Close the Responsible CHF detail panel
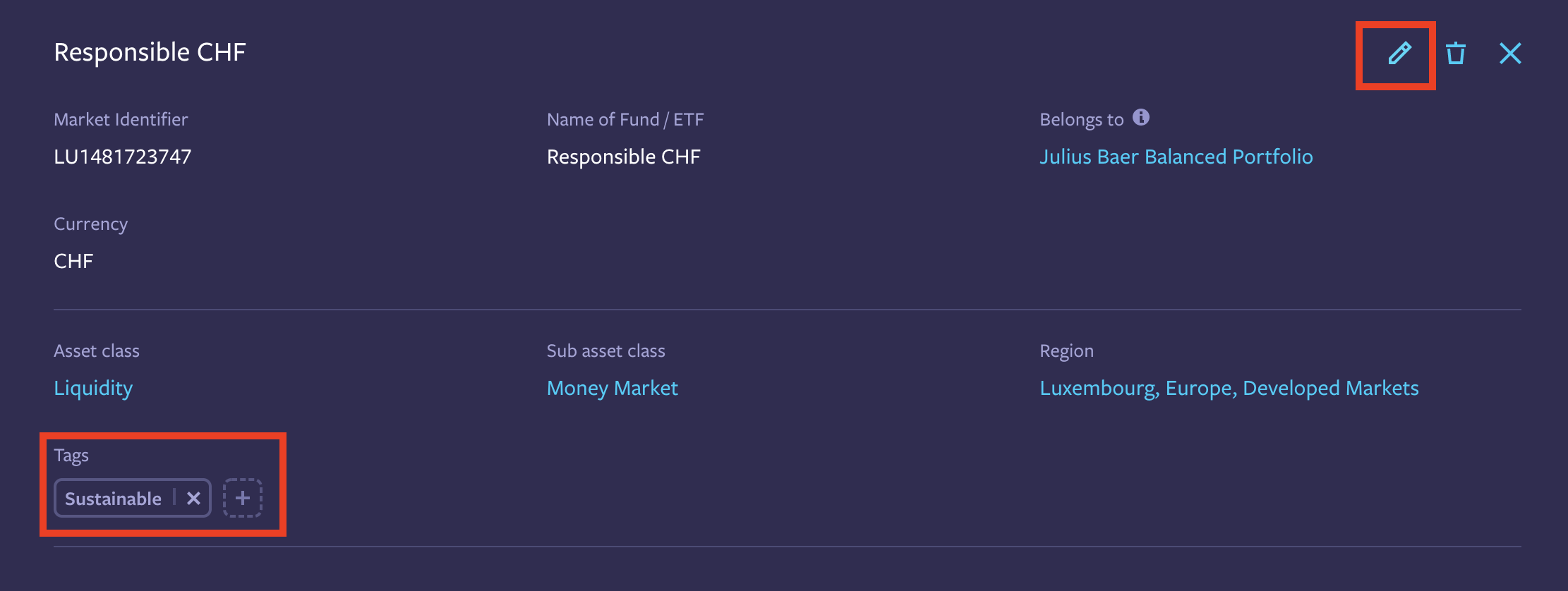The width and height of the screenshot is (1568, 591). click(x=1510, y=53)
